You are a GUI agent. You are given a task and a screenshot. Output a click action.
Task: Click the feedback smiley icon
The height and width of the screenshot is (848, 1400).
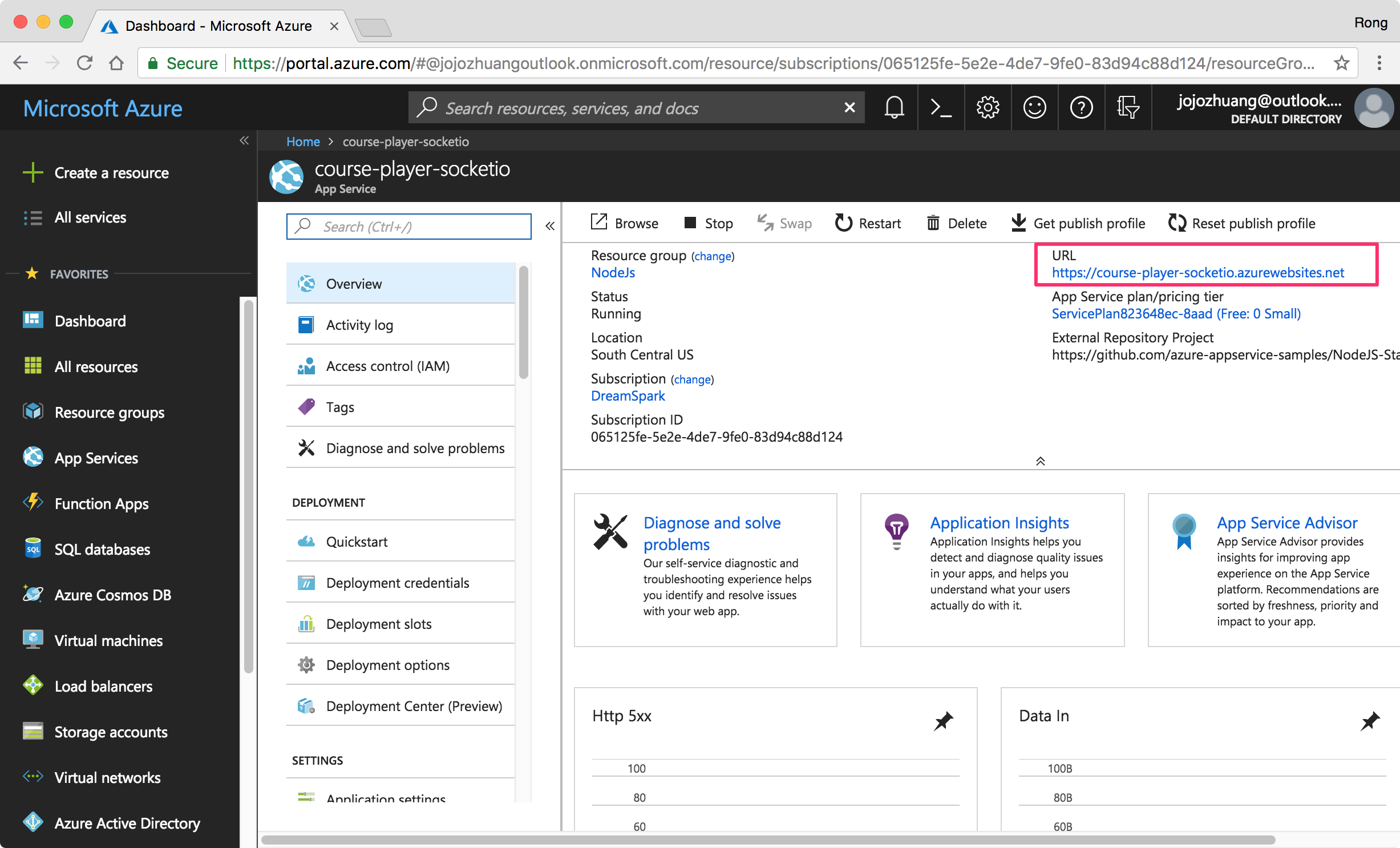coord(1034,107)
